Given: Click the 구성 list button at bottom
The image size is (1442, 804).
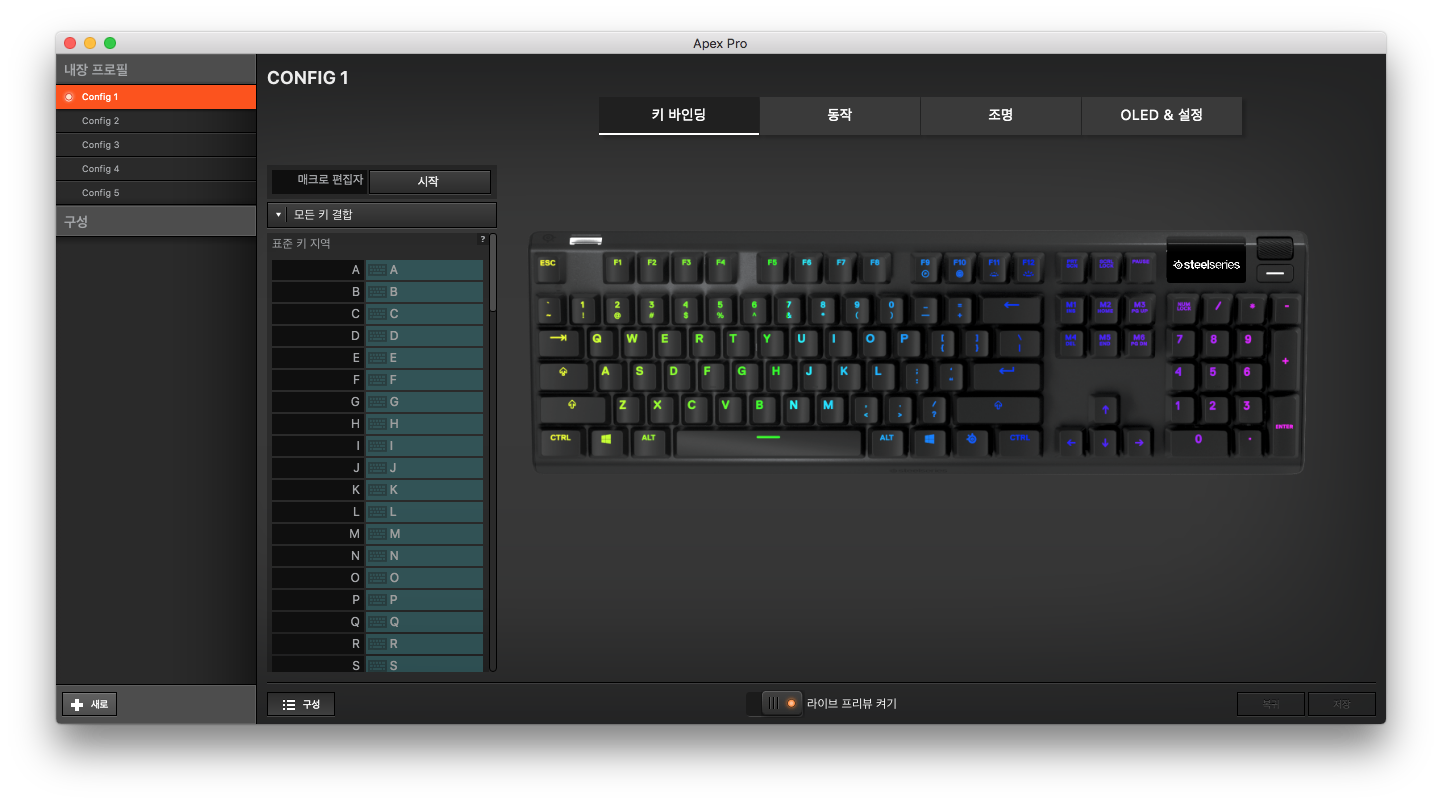Looking at the screenshot, I should [301, 704].
